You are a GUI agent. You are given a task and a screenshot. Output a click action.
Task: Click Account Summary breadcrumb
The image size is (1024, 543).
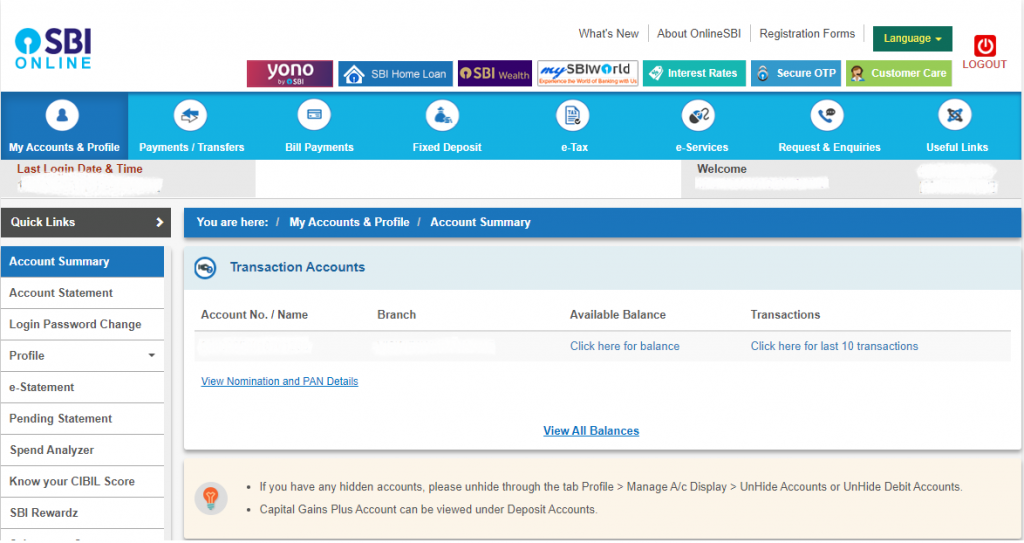coord(480,222)
